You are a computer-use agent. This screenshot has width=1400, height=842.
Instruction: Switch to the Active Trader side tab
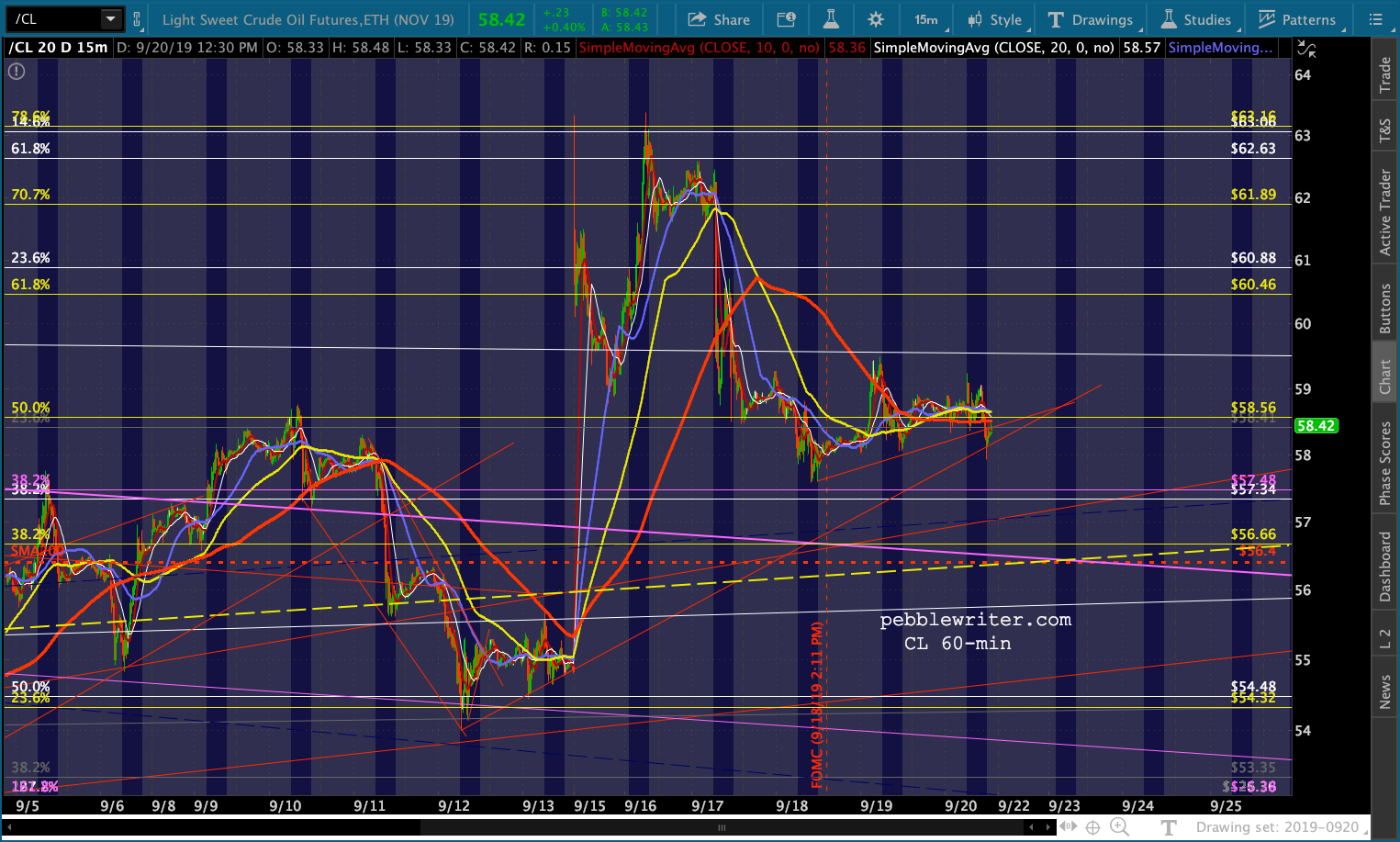point(1385,211)
